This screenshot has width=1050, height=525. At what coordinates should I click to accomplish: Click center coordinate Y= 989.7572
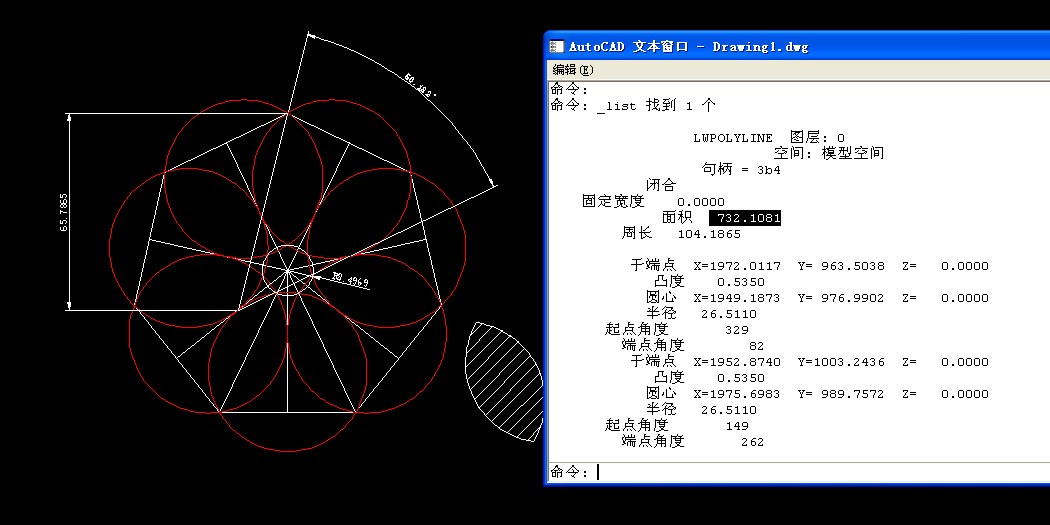[x=841, y=394]
